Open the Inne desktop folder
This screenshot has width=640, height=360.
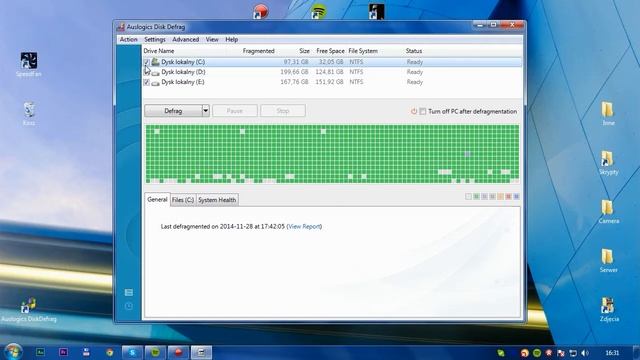point(608,113)
